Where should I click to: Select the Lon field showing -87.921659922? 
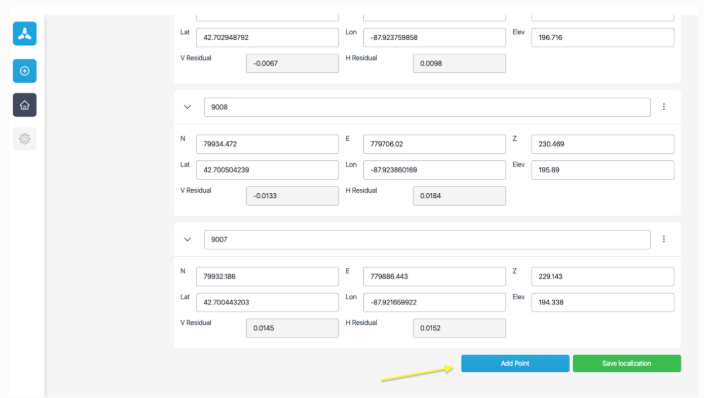click(x=434, y=302)
